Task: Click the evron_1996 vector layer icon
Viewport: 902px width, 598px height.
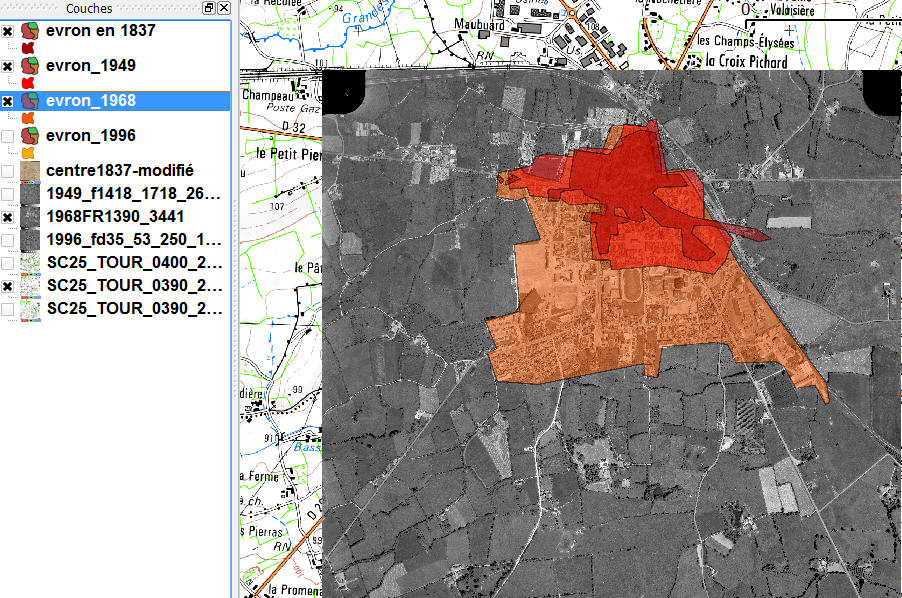Action: [30, 136]
